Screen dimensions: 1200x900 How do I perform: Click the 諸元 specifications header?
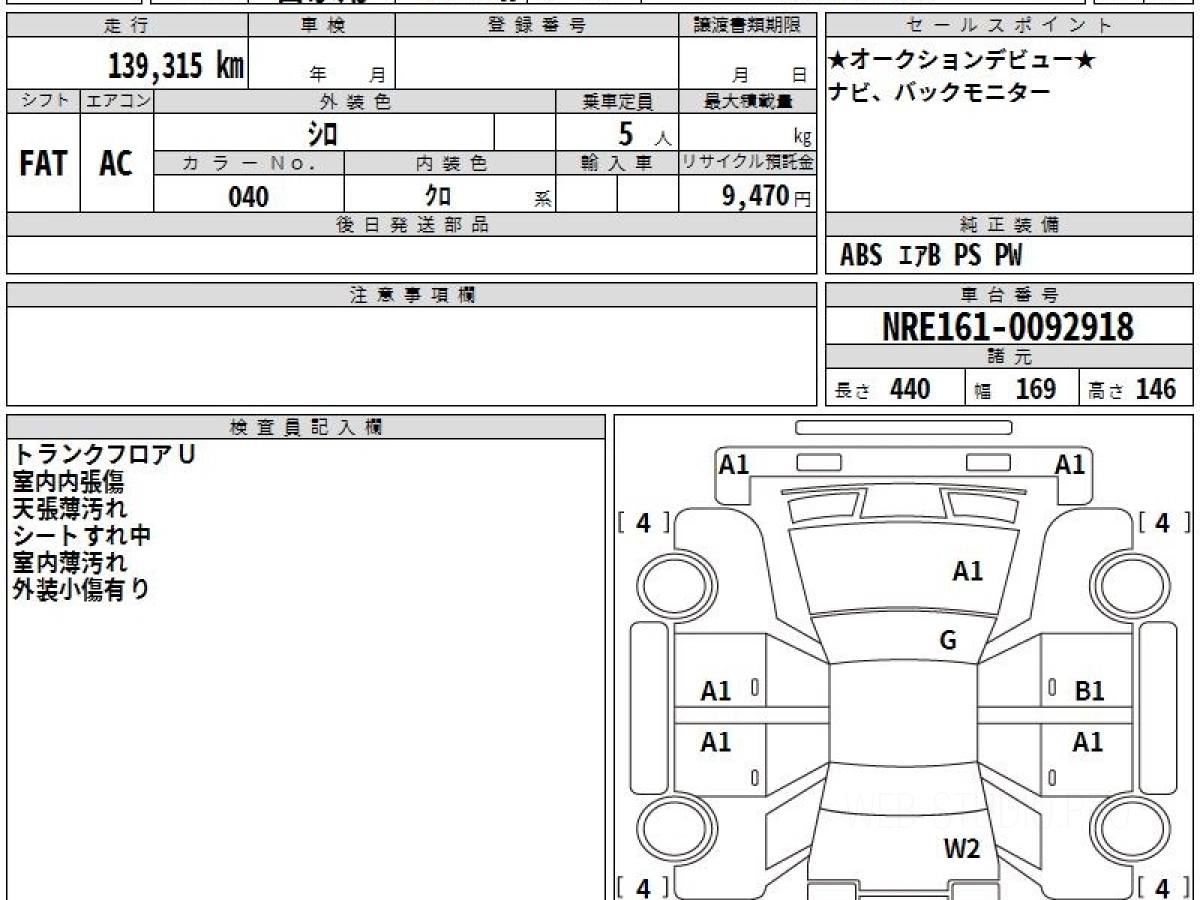(1009, 357)
